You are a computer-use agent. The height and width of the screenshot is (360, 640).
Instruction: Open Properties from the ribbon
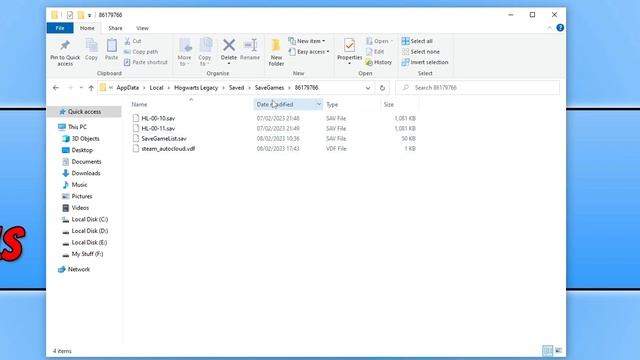coord(349,51)
